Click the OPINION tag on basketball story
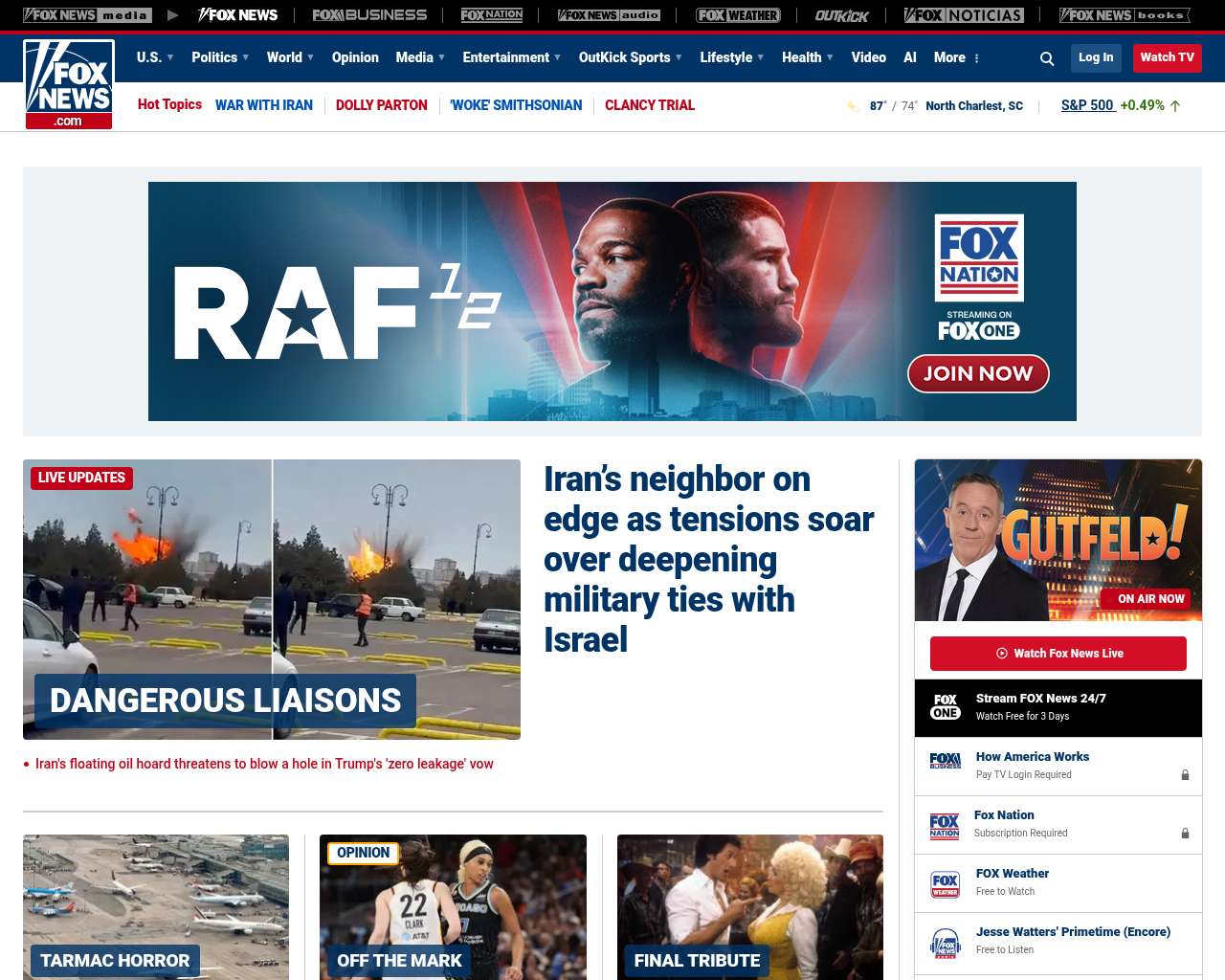 pyautogui.click(x=363, y=853)
